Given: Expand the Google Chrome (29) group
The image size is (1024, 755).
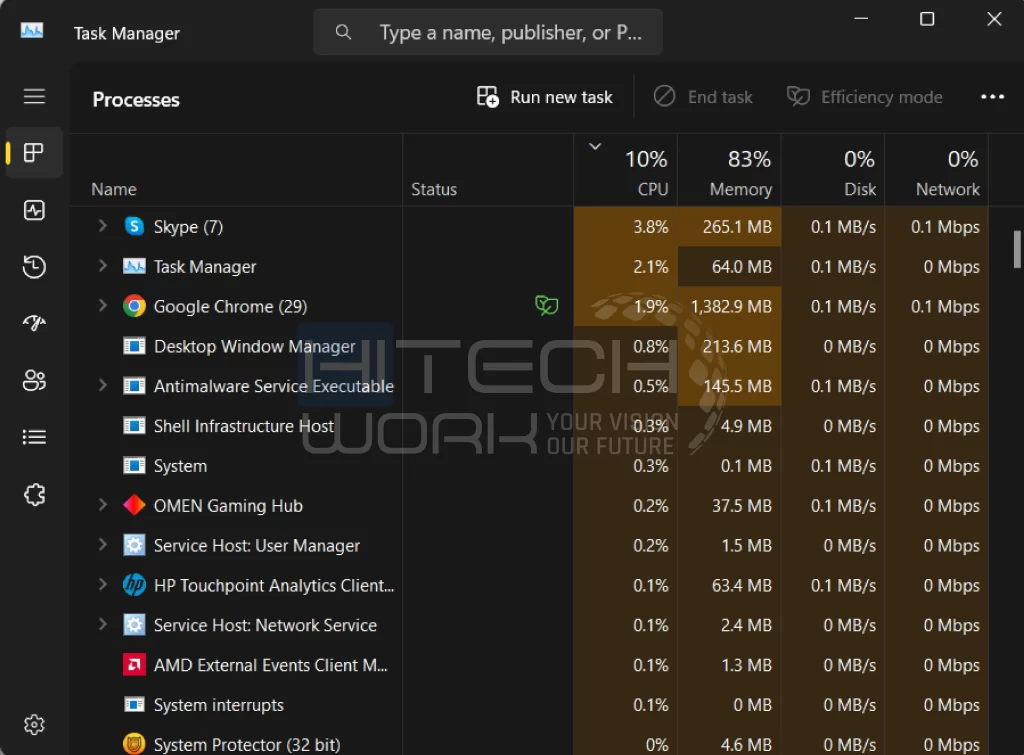Looking at the screenshot, I should tap(103, 306).
